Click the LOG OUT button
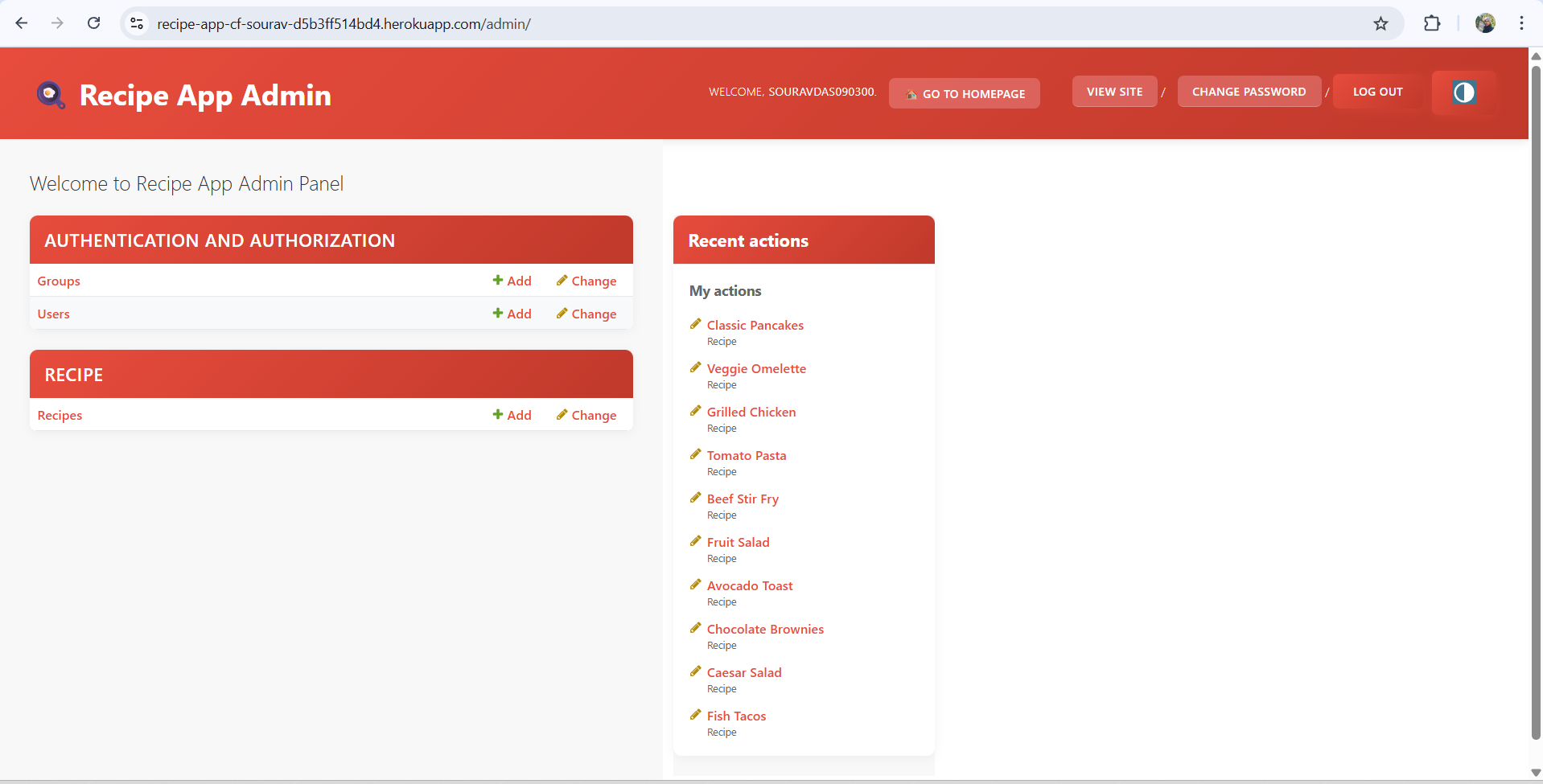Screen dimensions: 1543x784 (1376, 91)
